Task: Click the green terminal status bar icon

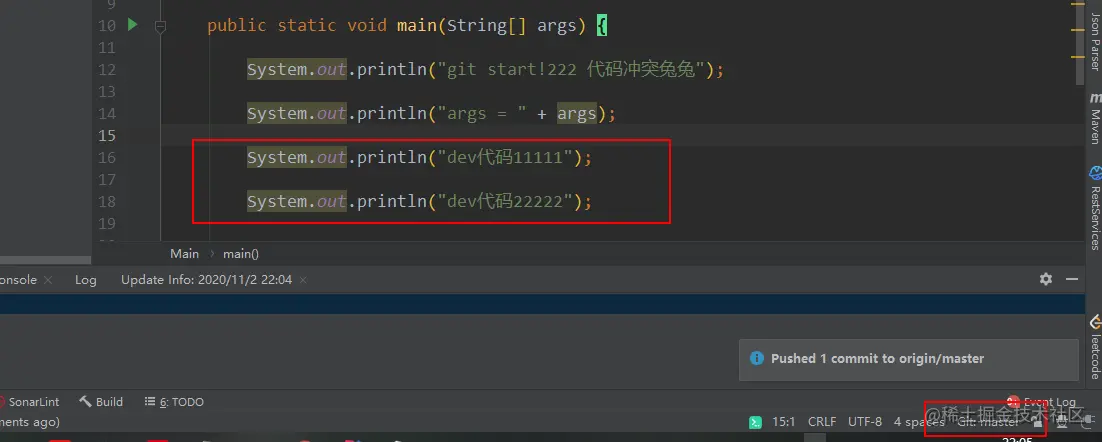Action: tap(755, 422)
